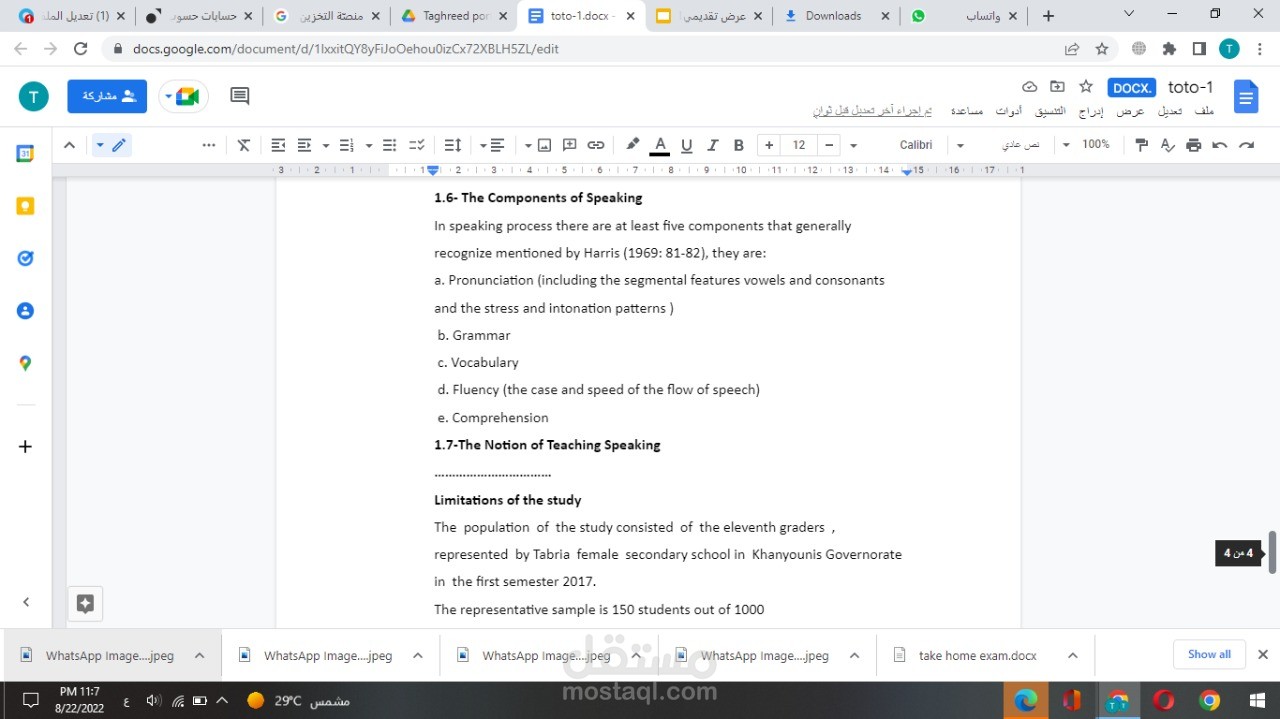Screen dimensions: 1280x719
Task: Insert a link with the chain icon
Action: 596,145
